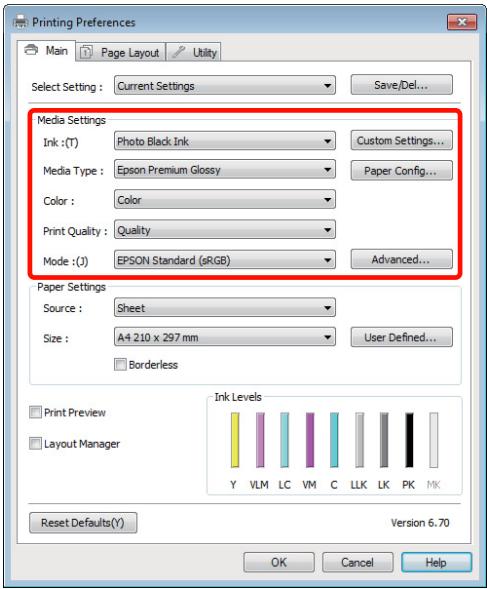Click the Printing Preferences title text
The image size is (487, 589).
point(83,22)
